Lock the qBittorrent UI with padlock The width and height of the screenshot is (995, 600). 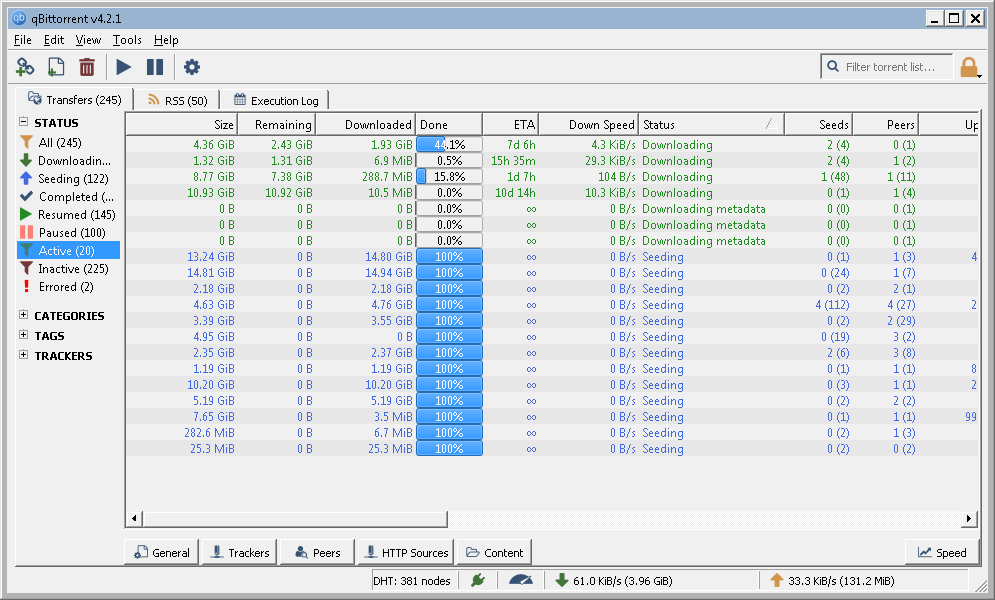point(969,67)
